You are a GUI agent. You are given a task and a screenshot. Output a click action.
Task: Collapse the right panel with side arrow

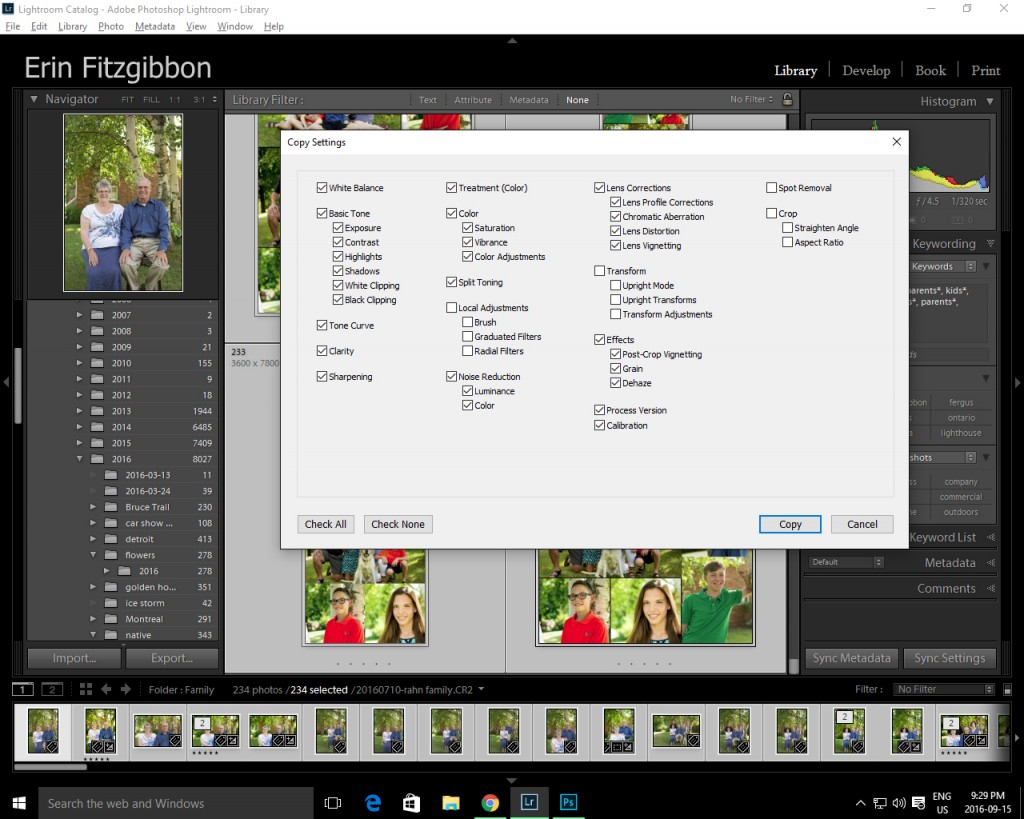(1017, 382)
